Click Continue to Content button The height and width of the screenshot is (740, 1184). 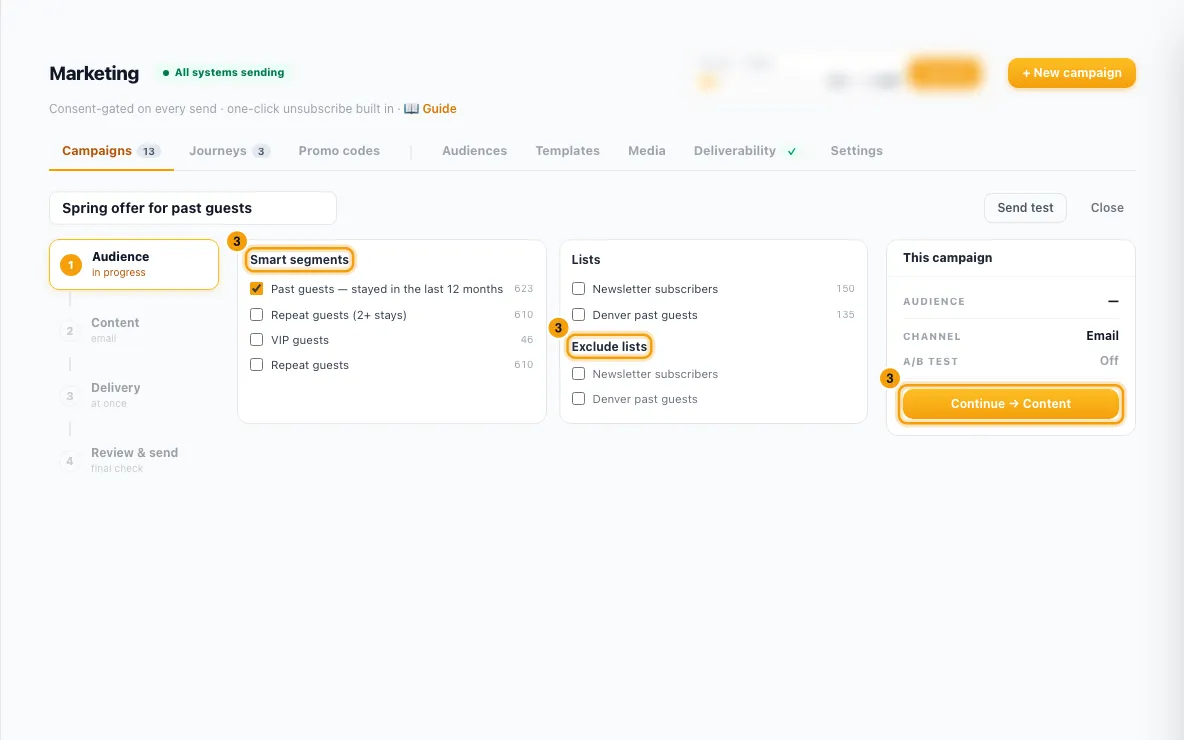pyautogui.click(x=1010, y=404)
